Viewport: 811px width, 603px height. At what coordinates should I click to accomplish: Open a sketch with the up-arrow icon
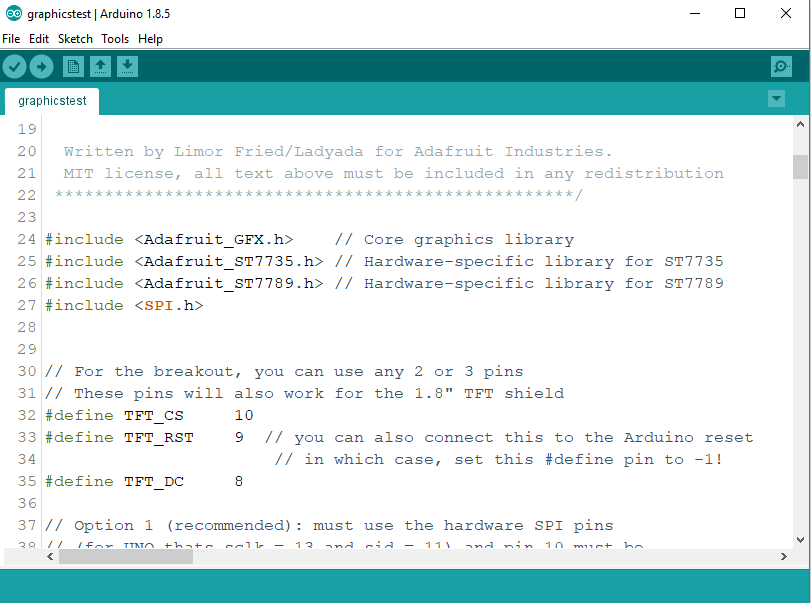click(100, 67)
